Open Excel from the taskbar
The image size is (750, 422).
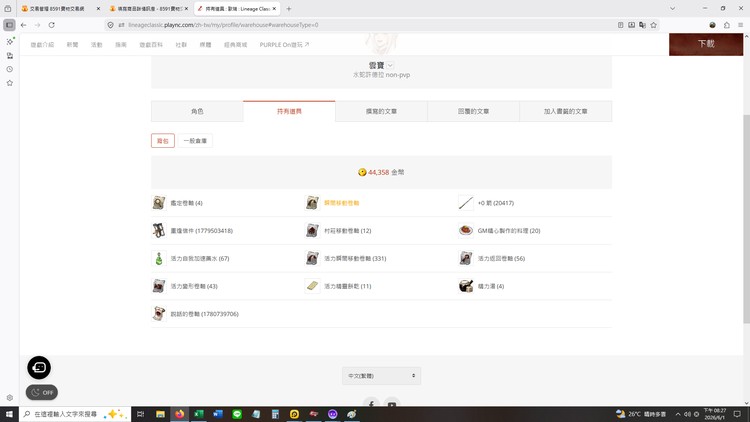(x=199, y=414)
